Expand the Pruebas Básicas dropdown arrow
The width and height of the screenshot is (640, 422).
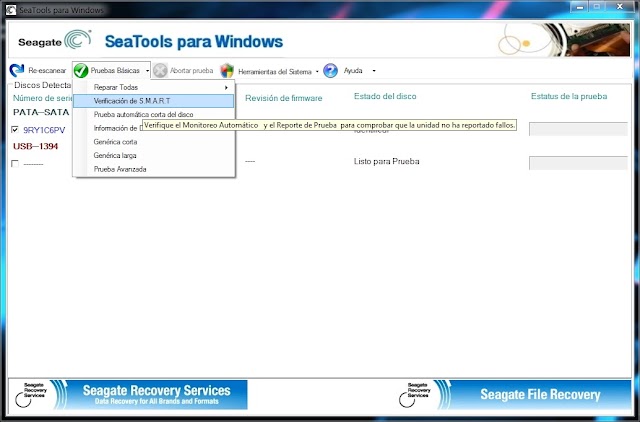tap(147, 71)
